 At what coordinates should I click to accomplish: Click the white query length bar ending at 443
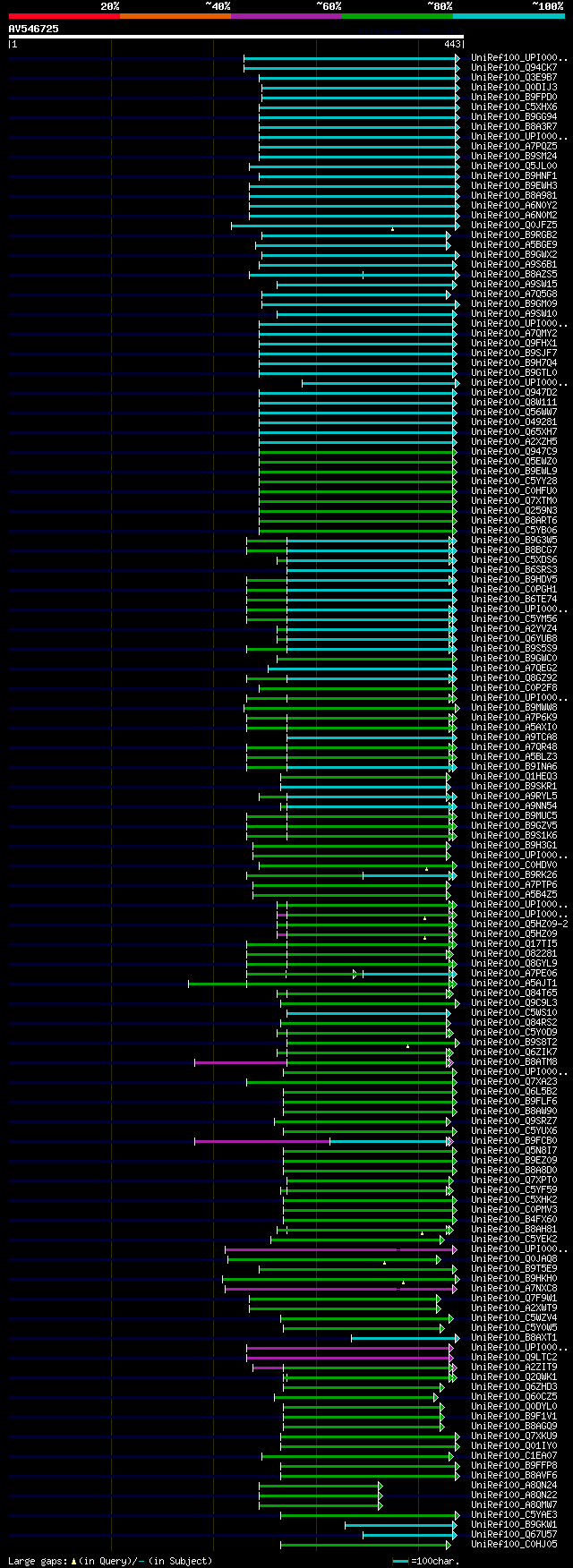click(236, 37)
